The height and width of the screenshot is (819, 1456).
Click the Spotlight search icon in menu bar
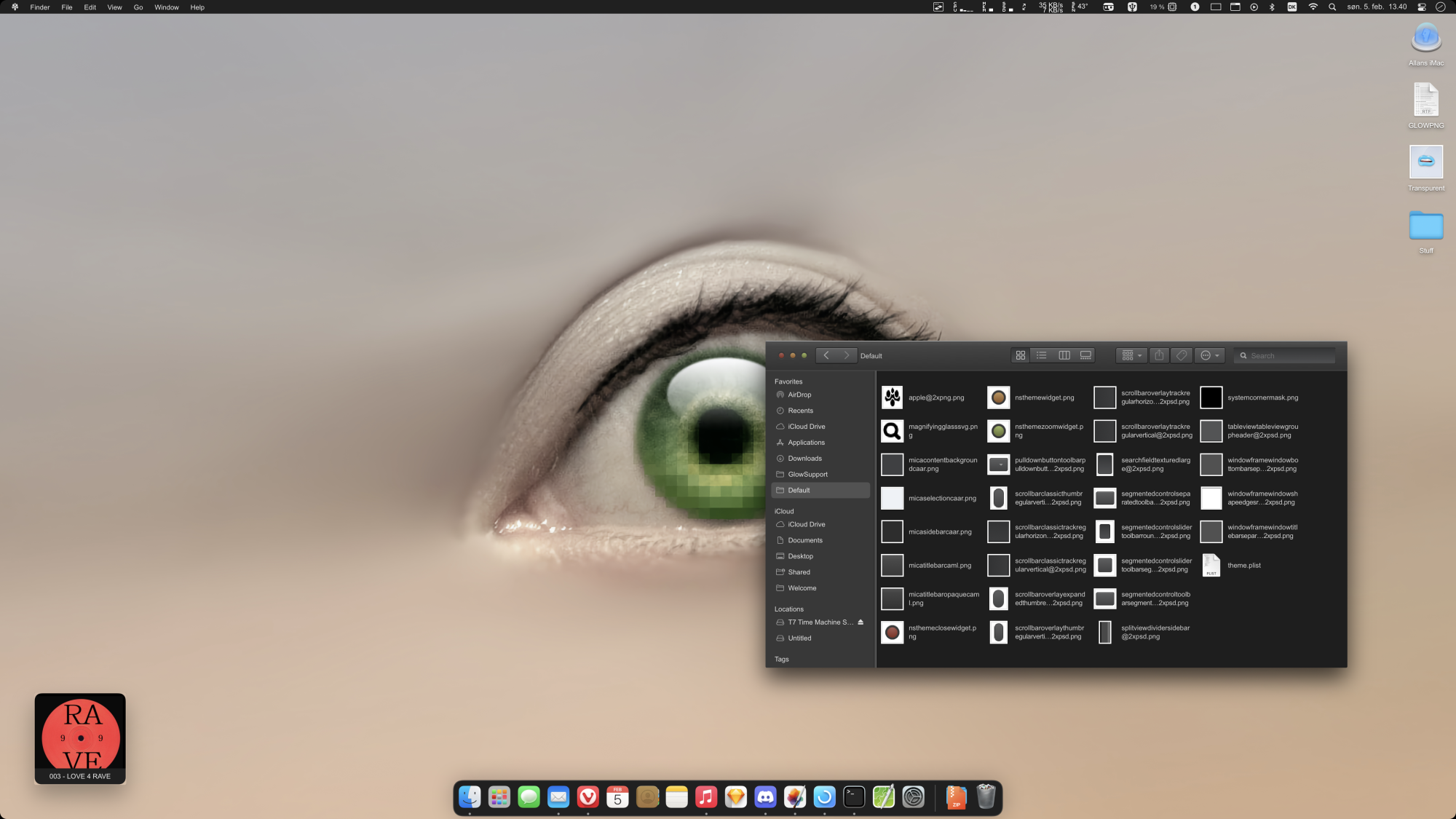1332,7
